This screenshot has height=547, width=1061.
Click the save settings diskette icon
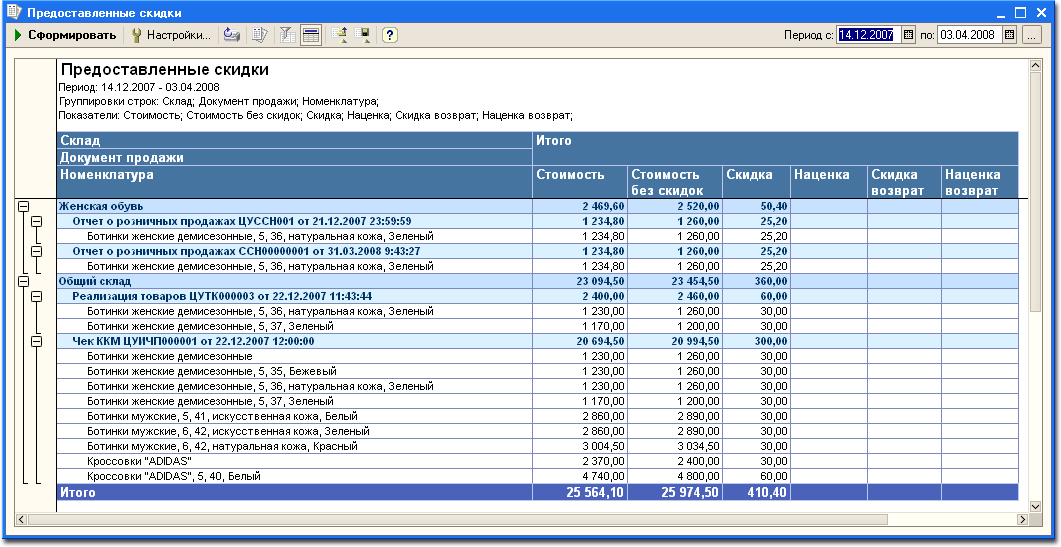point(363,35)
